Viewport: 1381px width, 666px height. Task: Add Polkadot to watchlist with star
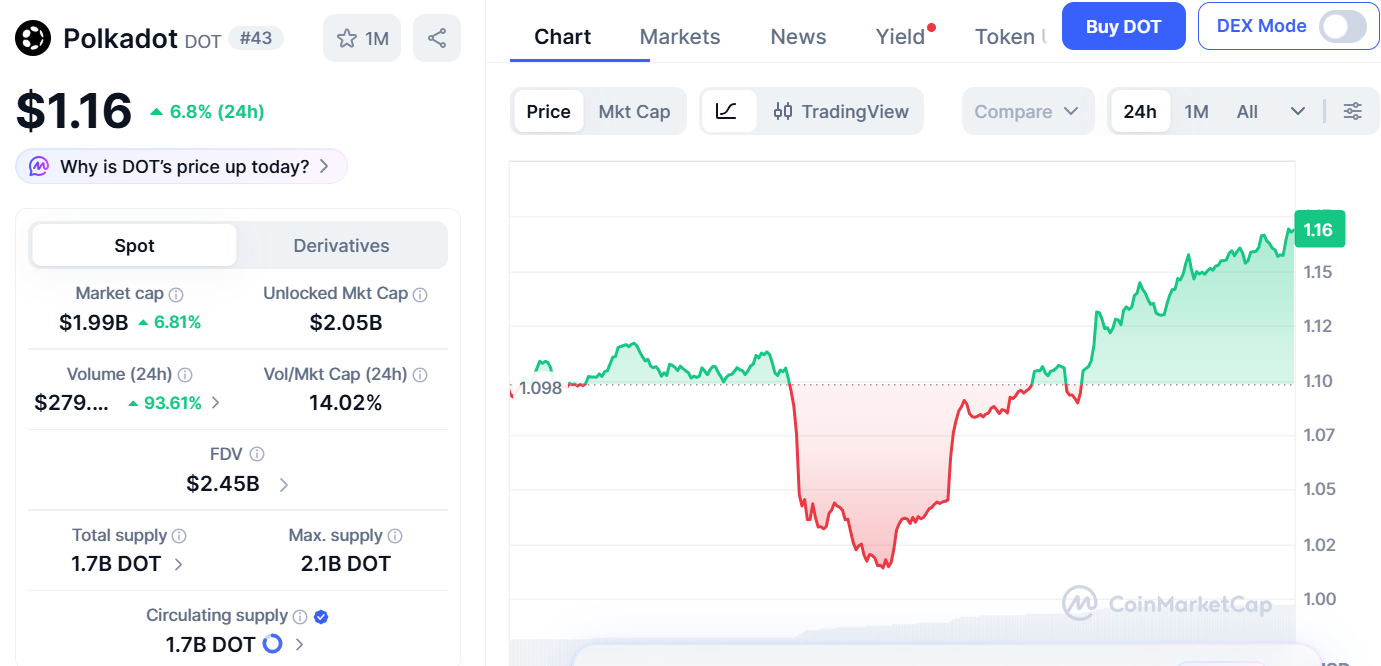coord(347,39)
